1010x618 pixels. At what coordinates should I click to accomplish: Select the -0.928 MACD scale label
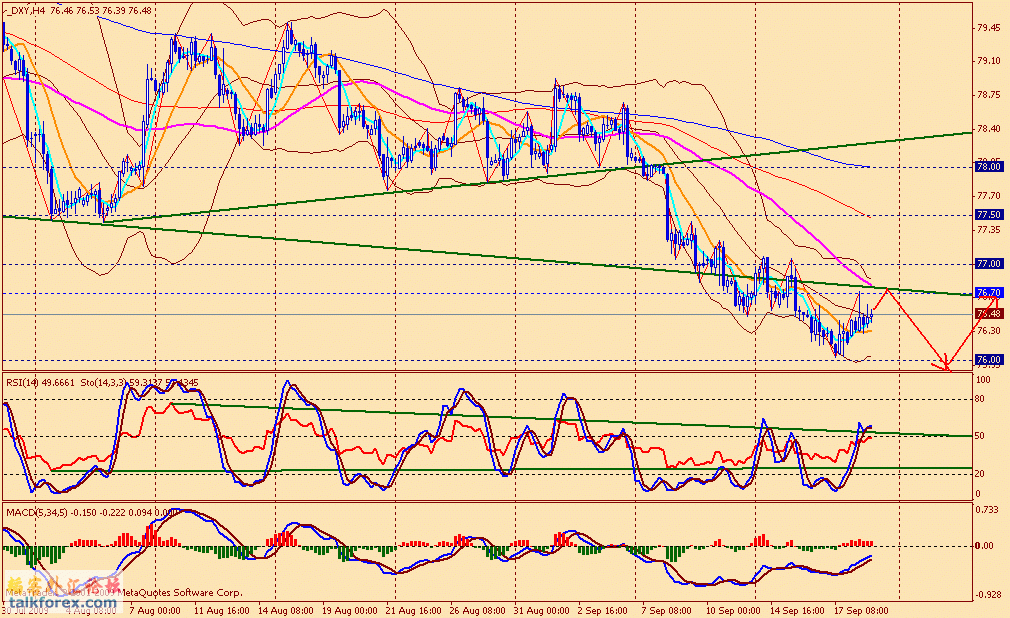pyautogui.click(x=987, y=595)
